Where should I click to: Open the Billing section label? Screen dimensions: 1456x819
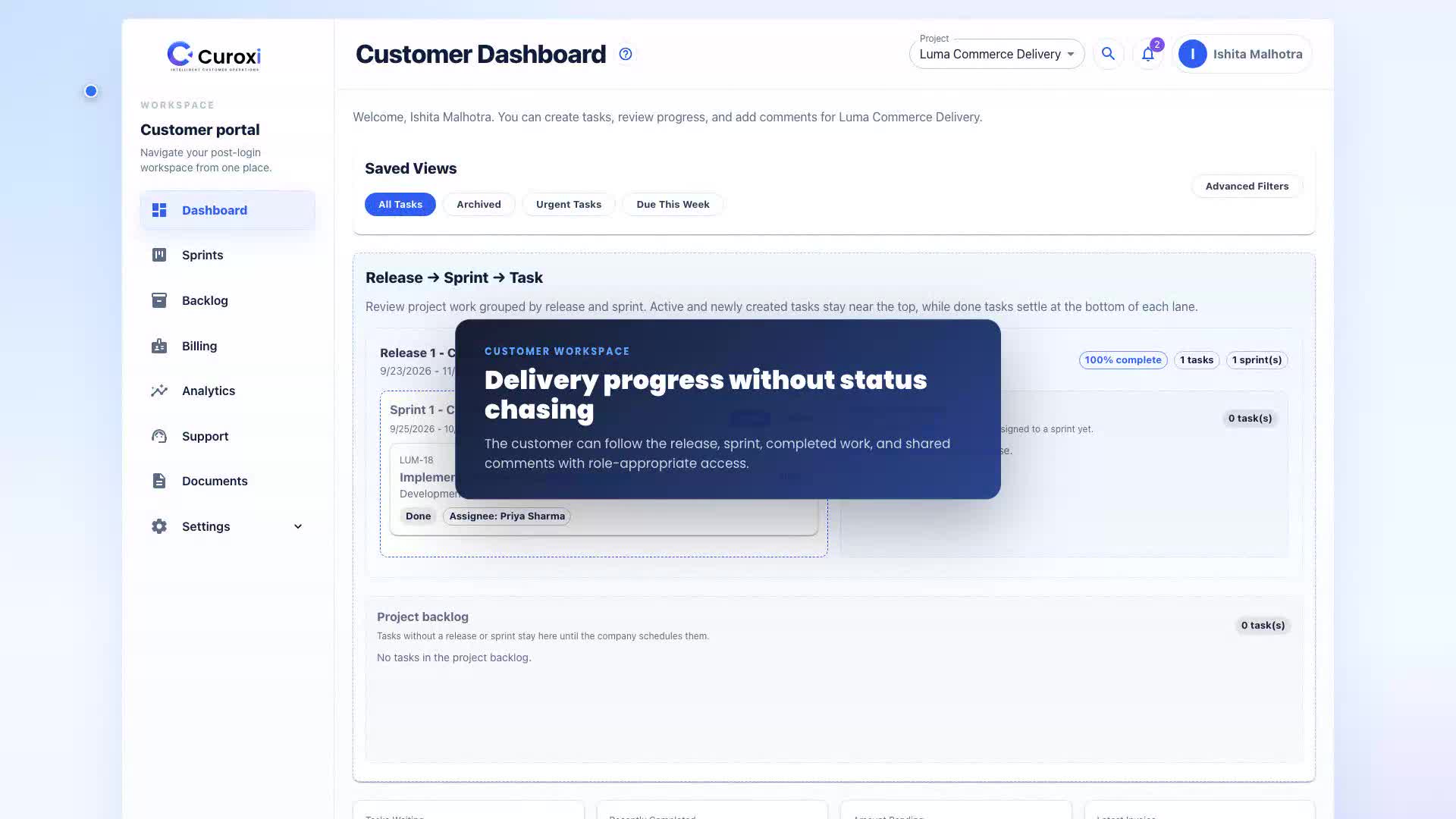199,346
